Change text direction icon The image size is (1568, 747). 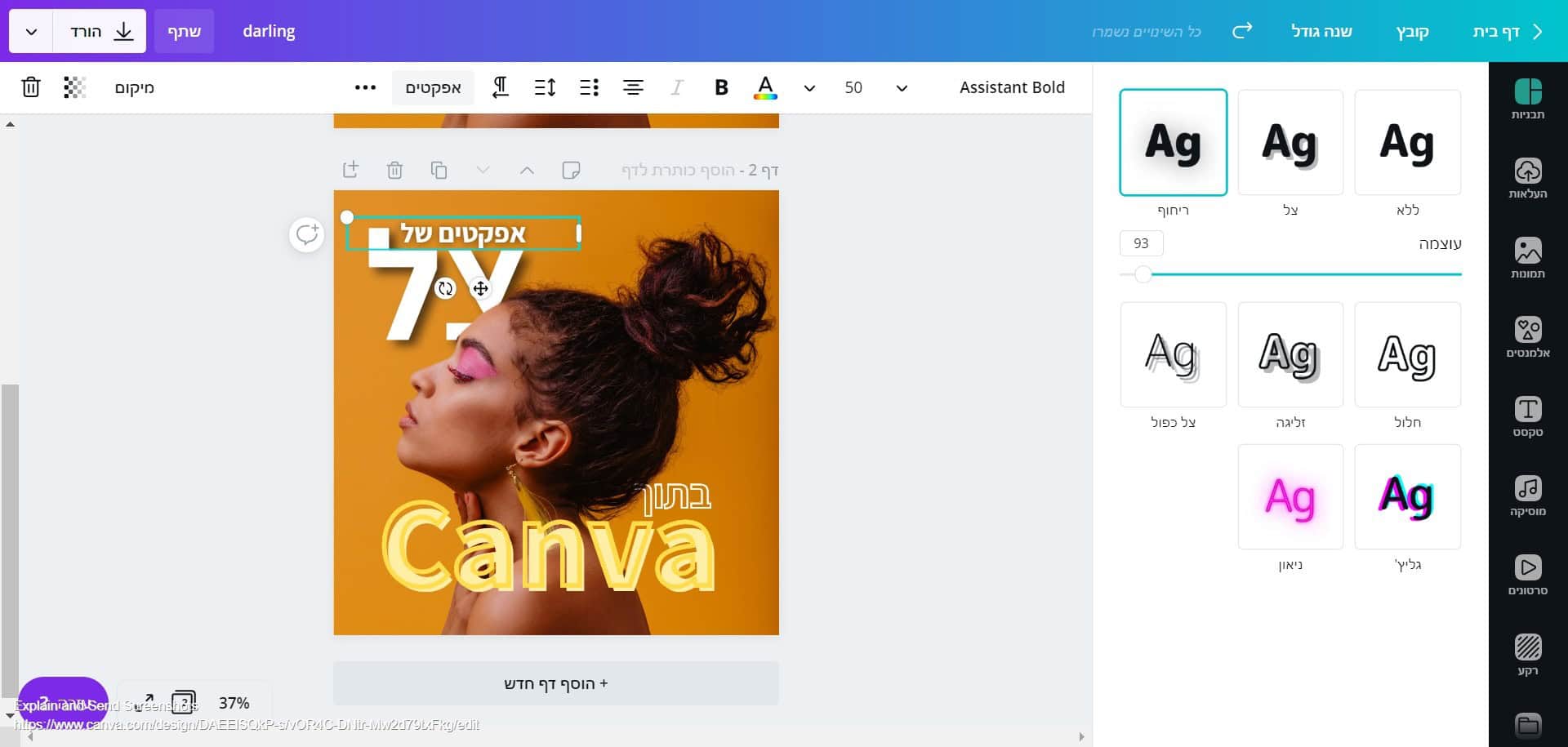pyautogui.click(x=501, y=87)
